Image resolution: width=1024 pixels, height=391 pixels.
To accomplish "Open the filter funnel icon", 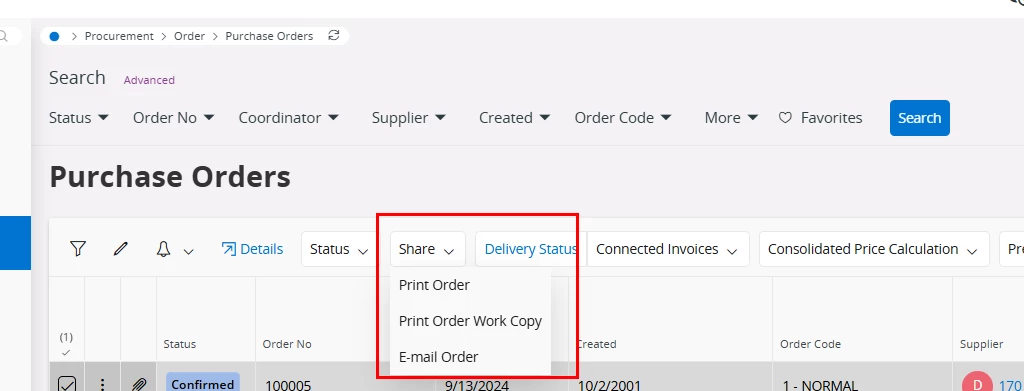I will coord(78,249).
